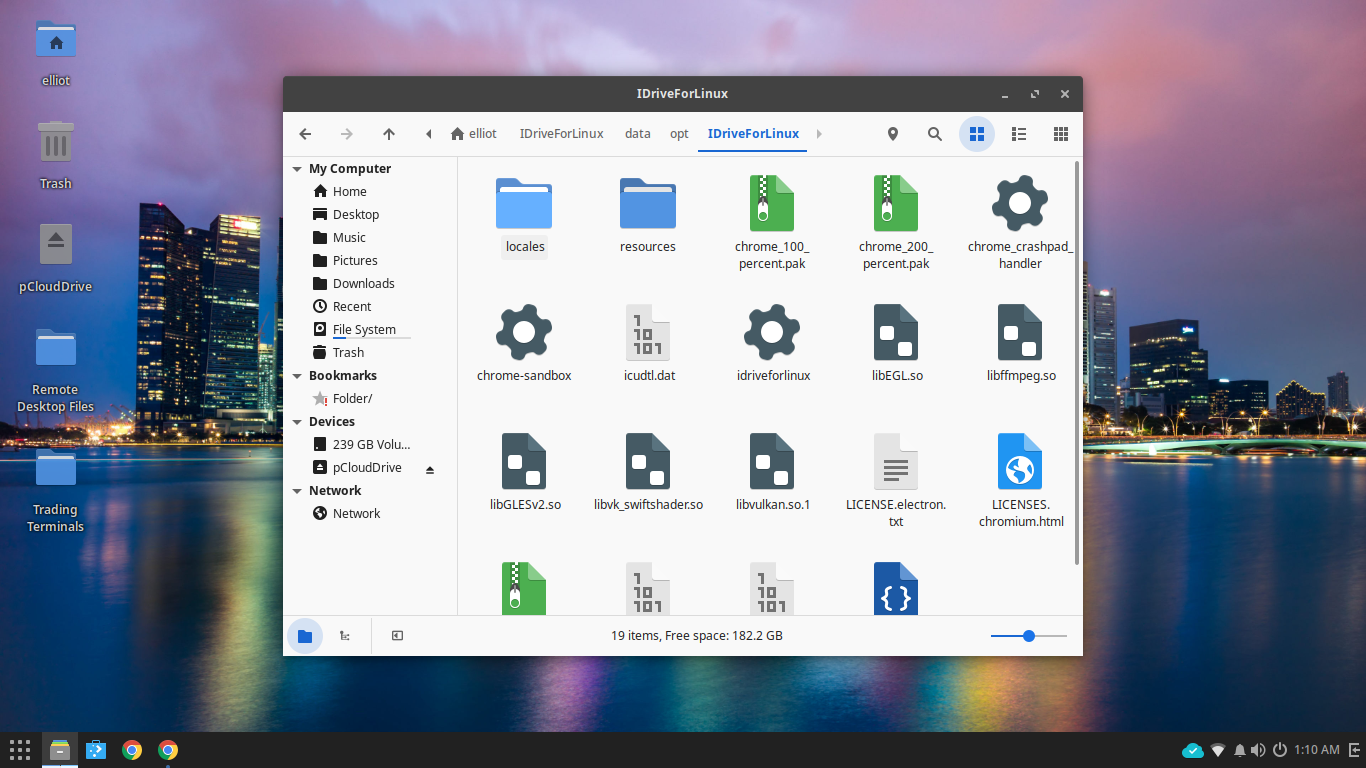Collapse the Bookmarks section
The height and width of the screenshot is (768, 1366).
pyautogui.click(x=297, y=376)
